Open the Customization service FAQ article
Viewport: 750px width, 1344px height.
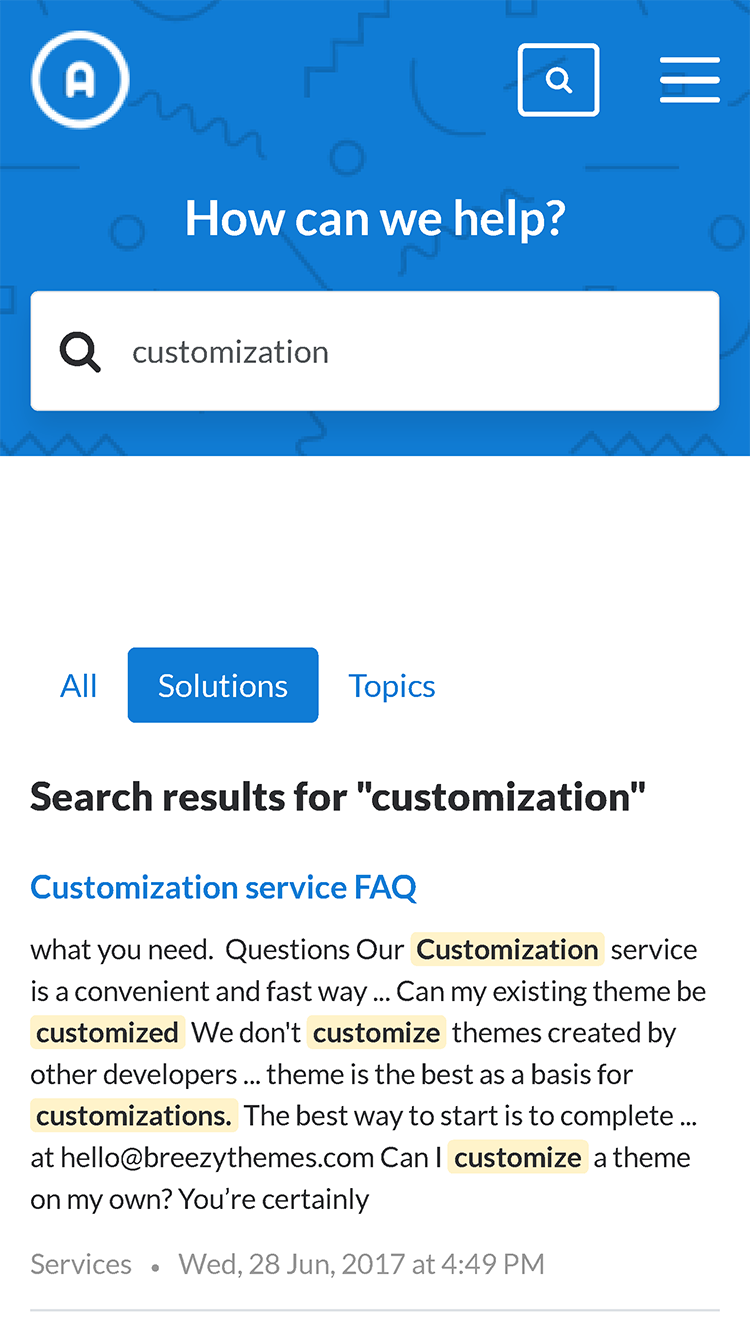pos(224,887)
